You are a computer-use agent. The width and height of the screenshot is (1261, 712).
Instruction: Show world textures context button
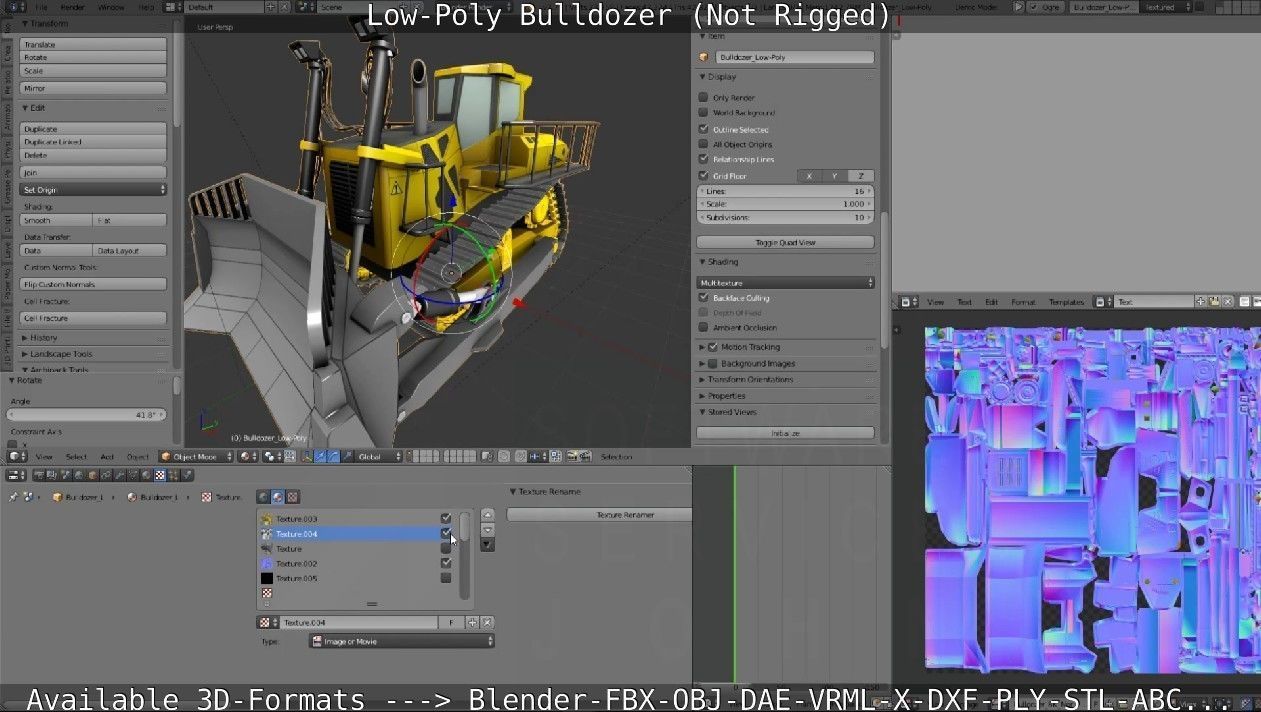click(263, 496)
